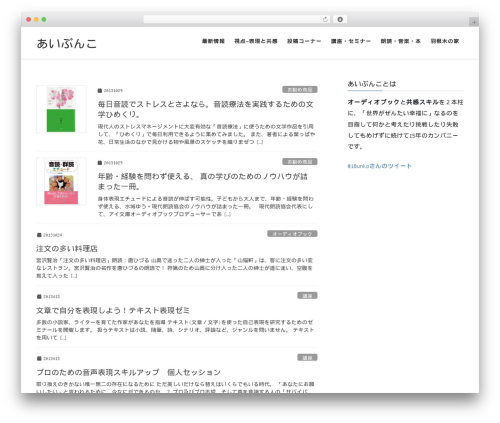Click the あいぶんことは sidebar heading
Image resolution: width=500 pixels, height=423 pixels.
point(372,84)
